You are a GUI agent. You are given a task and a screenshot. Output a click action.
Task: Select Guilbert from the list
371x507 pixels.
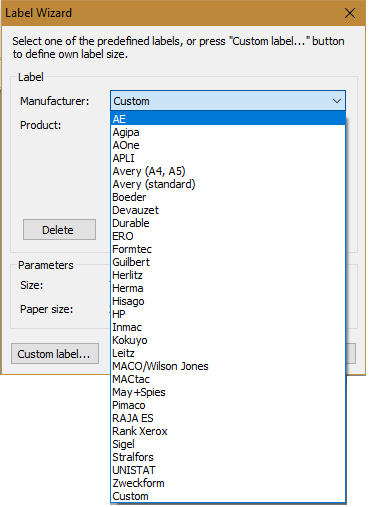228,262
